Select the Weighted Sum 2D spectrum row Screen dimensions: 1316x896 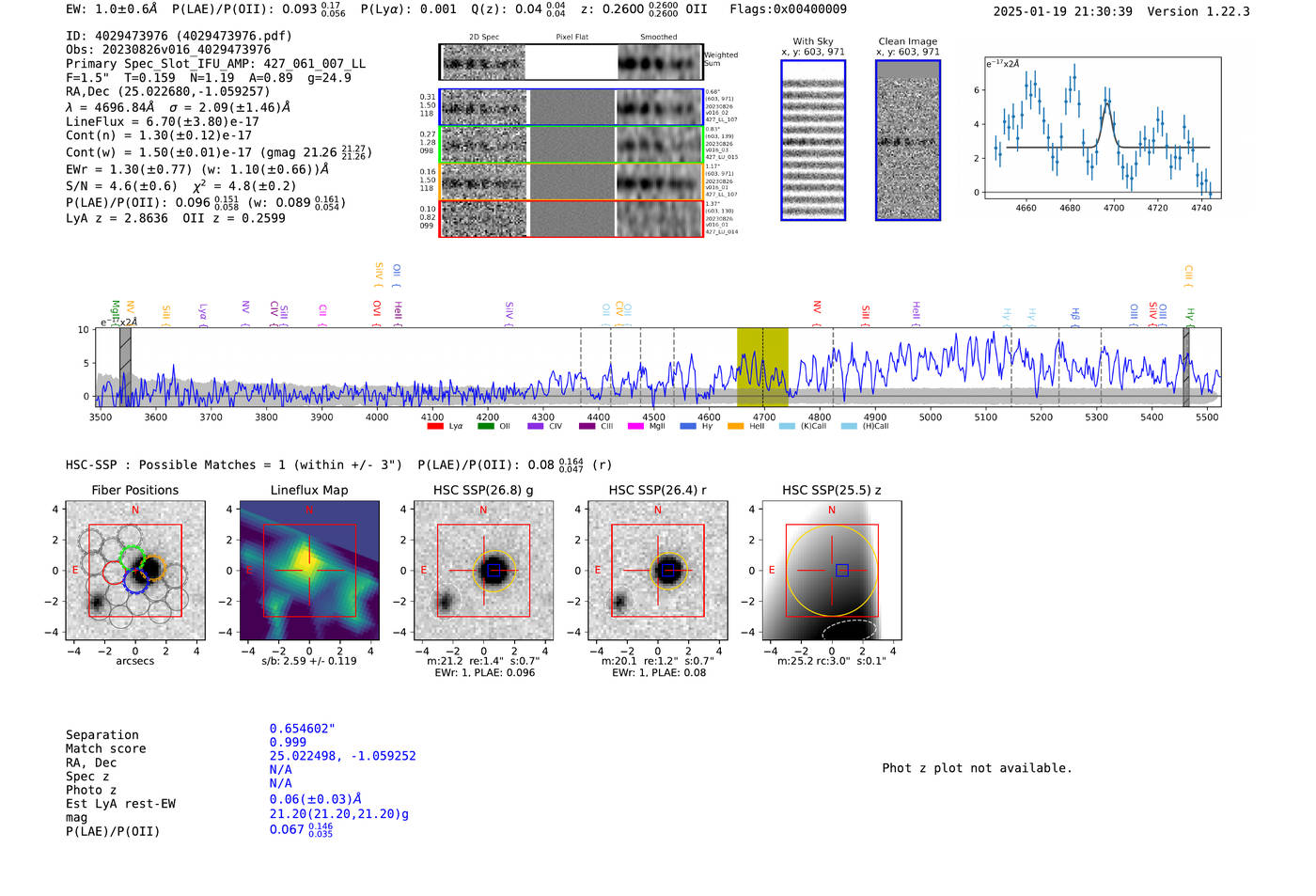(571, 62)
